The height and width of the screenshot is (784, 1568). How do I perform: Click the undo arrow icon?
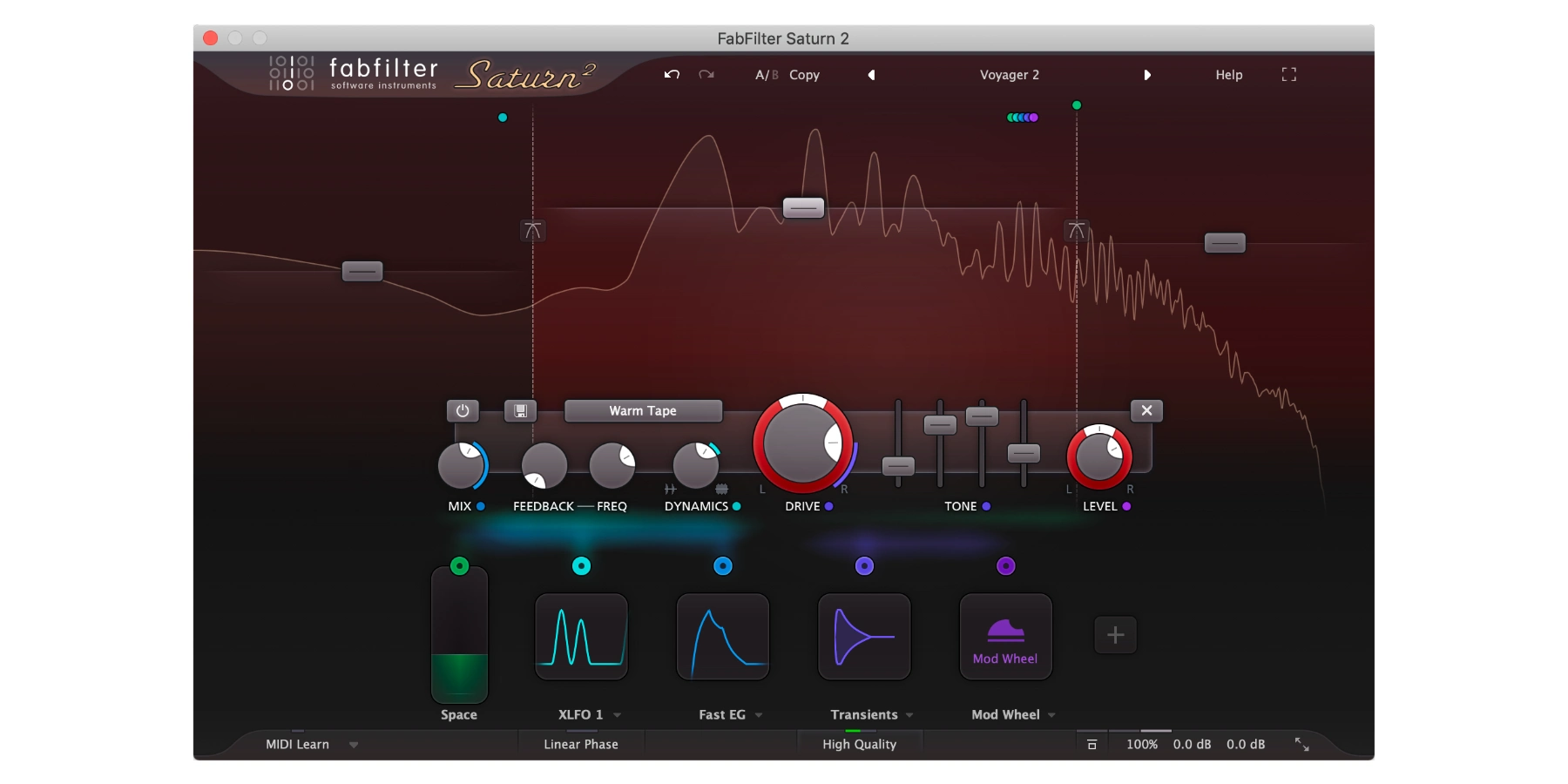tap(672, 75)
